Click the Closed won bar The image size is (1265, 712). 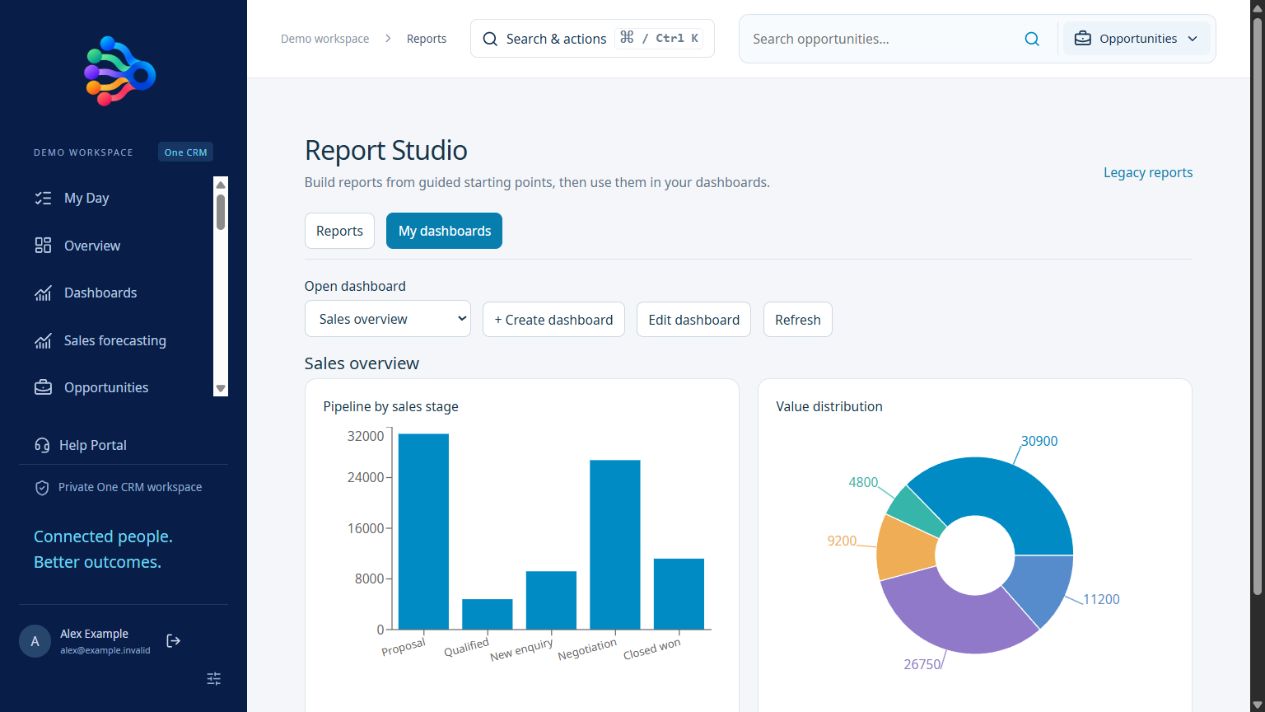679,594
